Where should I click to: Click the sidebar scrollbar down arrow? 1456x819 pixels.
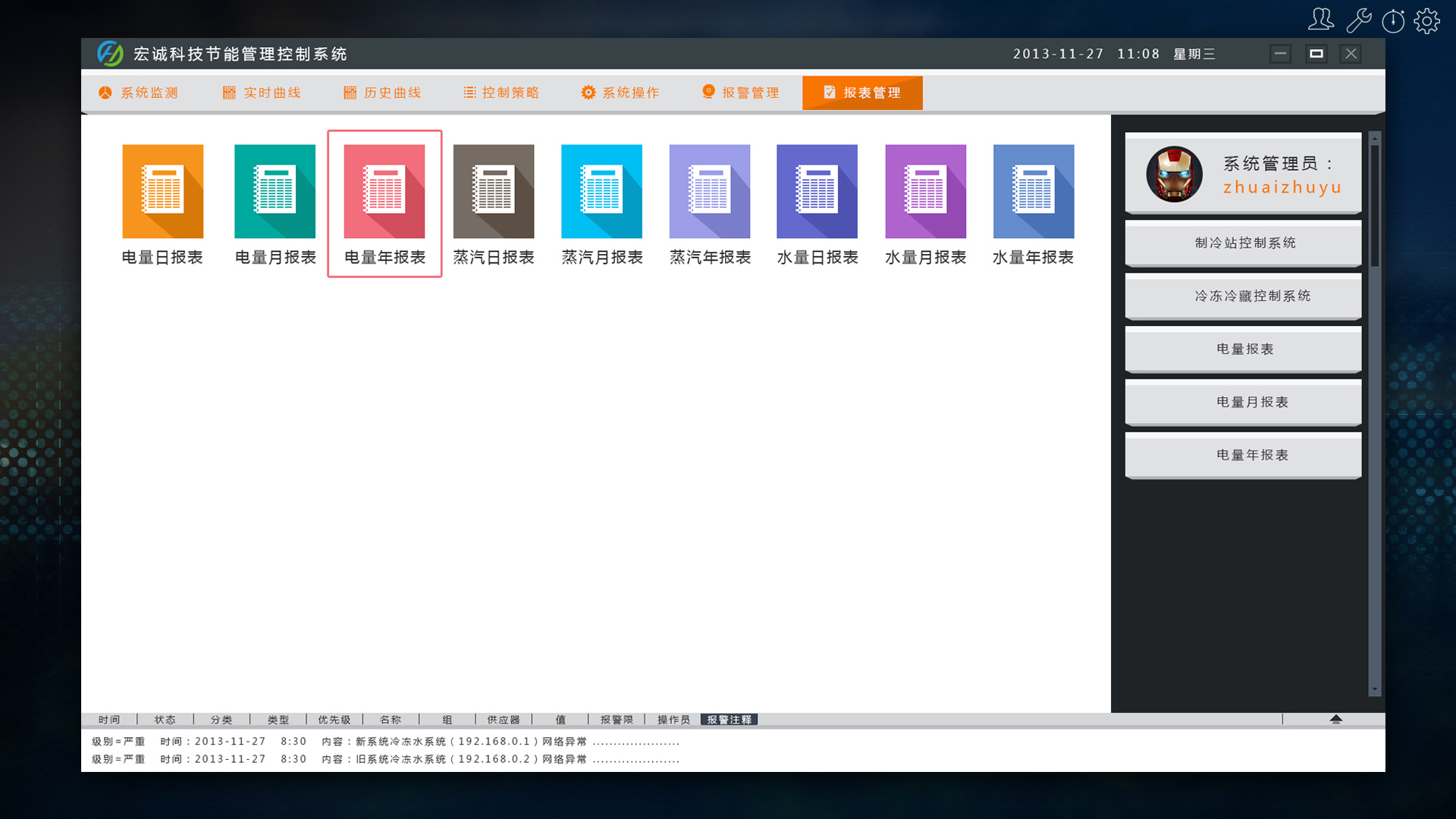(x=1375, y=689)
